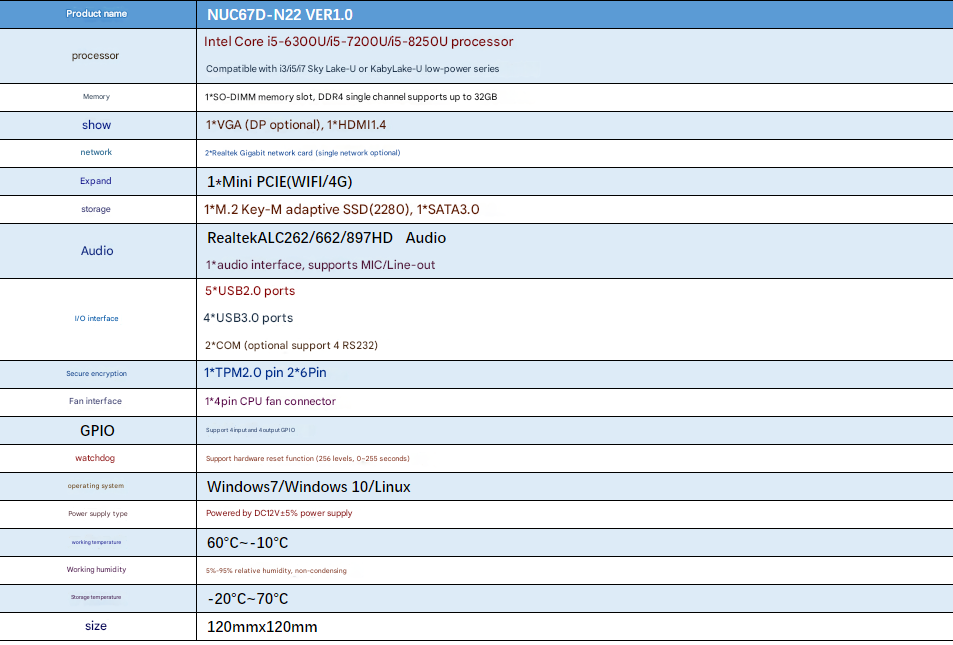The image size is (953, 645).
Task: Click the 'Storage temperature' row label
Action: pos(96,597)
